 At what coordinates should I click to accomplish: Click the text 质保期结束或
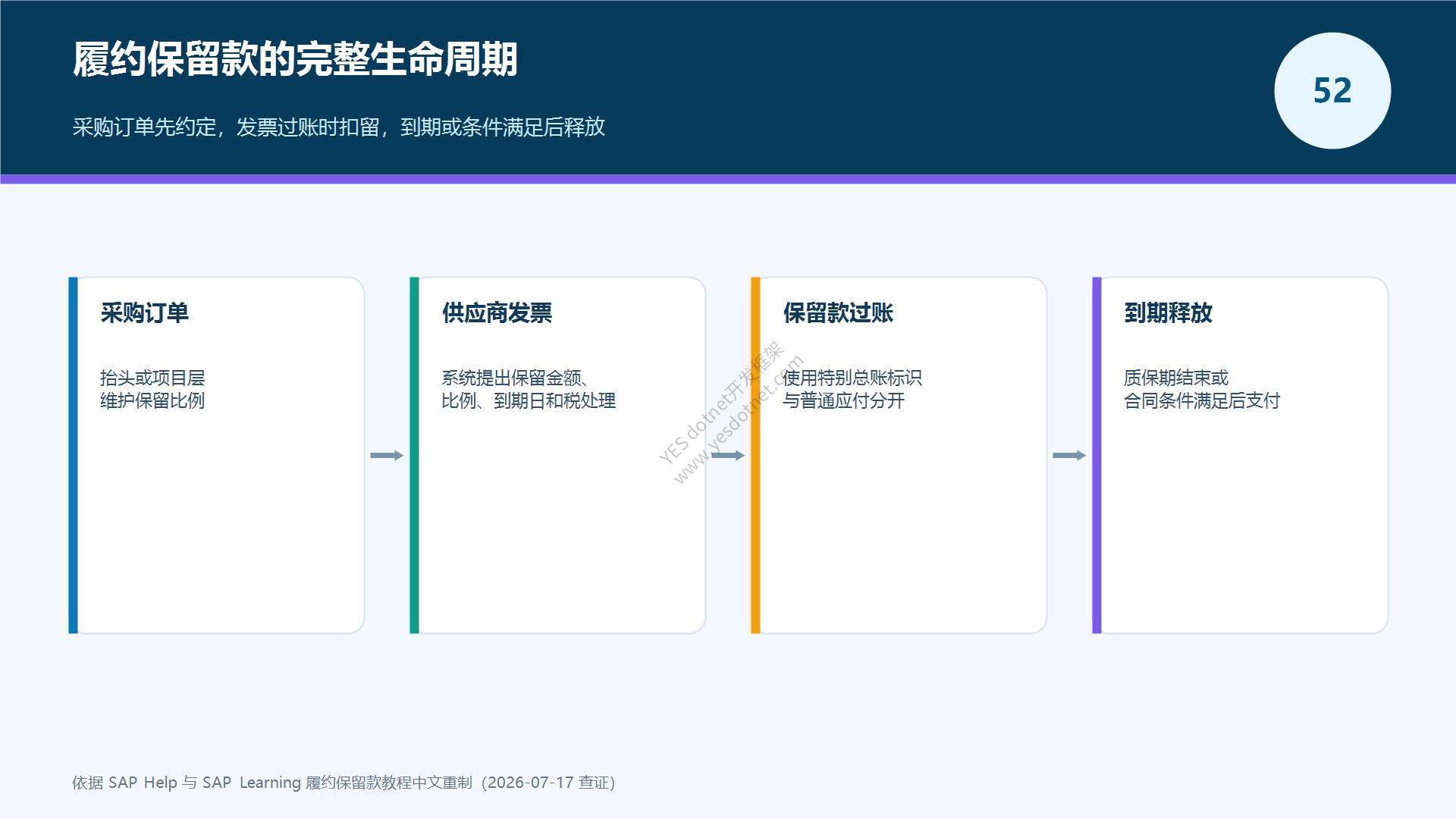[1176, 378]
